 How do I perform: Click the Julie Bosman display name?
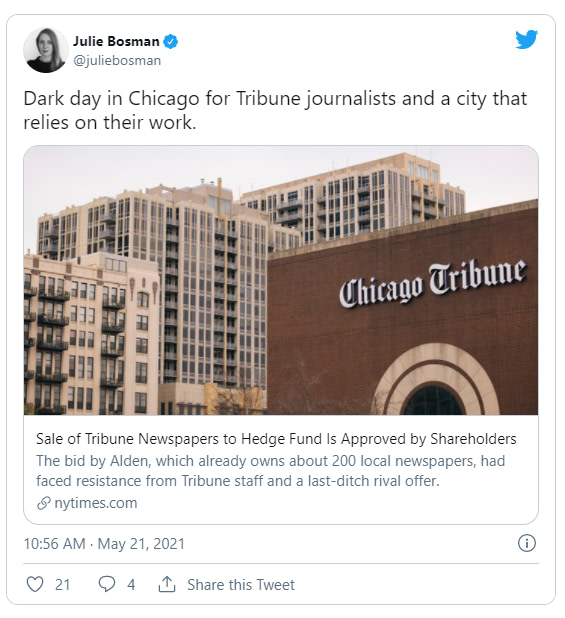[116, 41]
